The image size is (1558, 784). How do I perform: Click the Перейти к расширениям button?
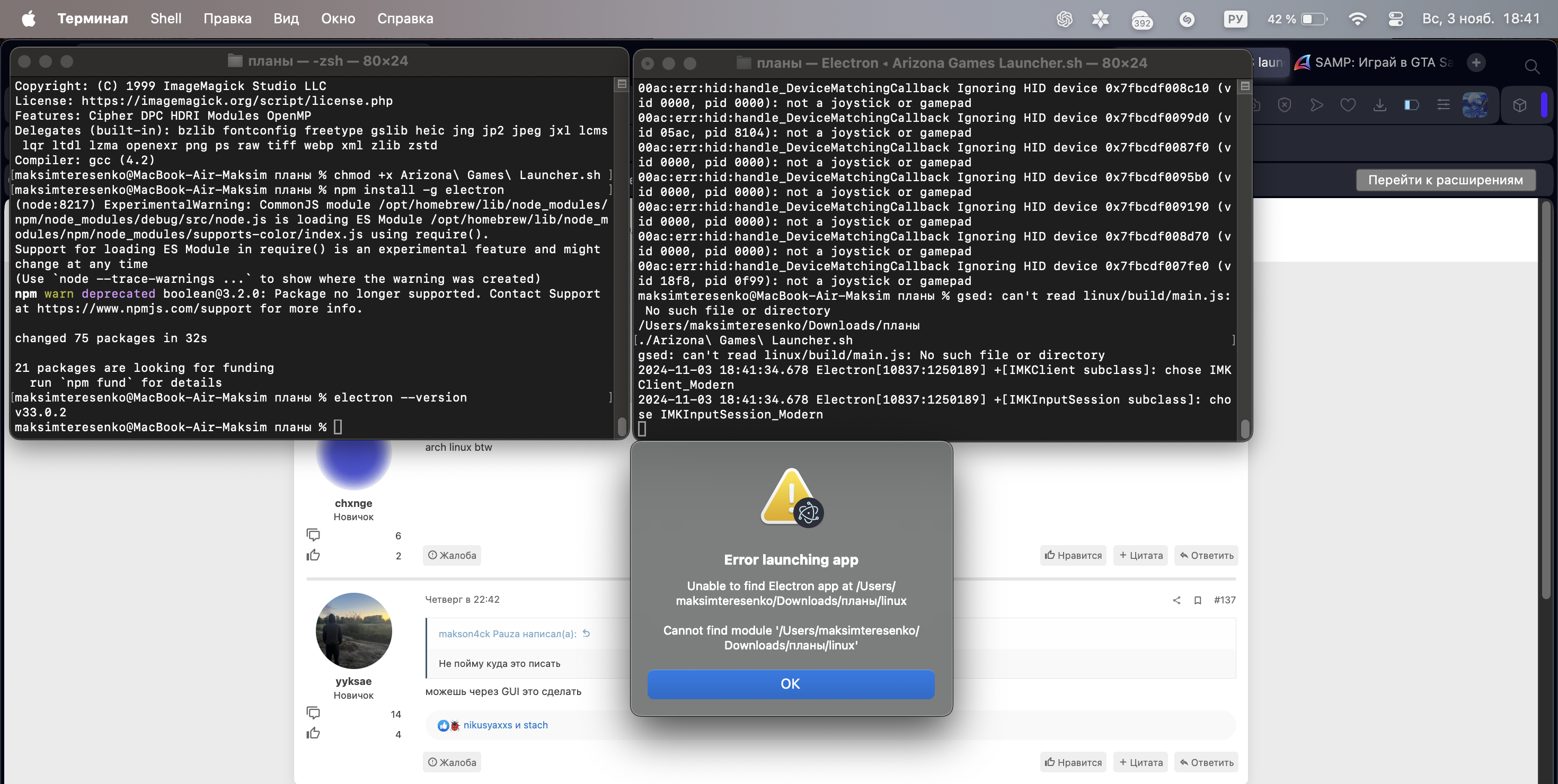pos(1446,180)
